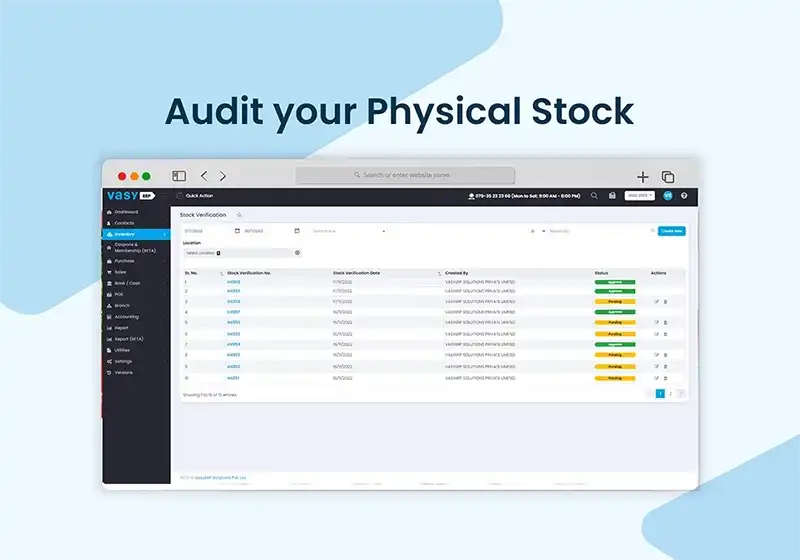
Task: Select page 1 in pagination
Action: pos(660,394)
